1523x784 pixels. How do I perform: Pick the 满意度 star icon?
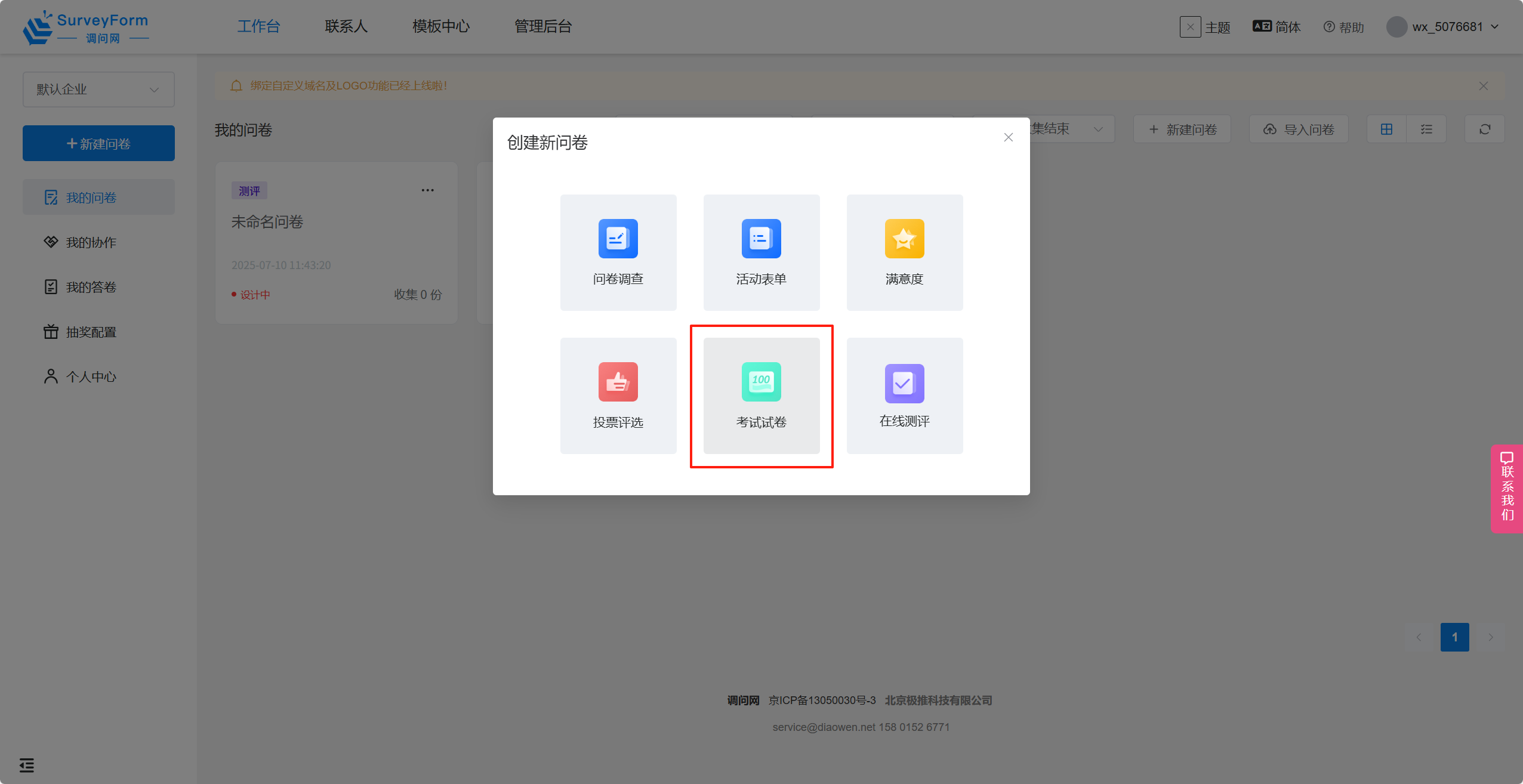[x=904, y=239]
